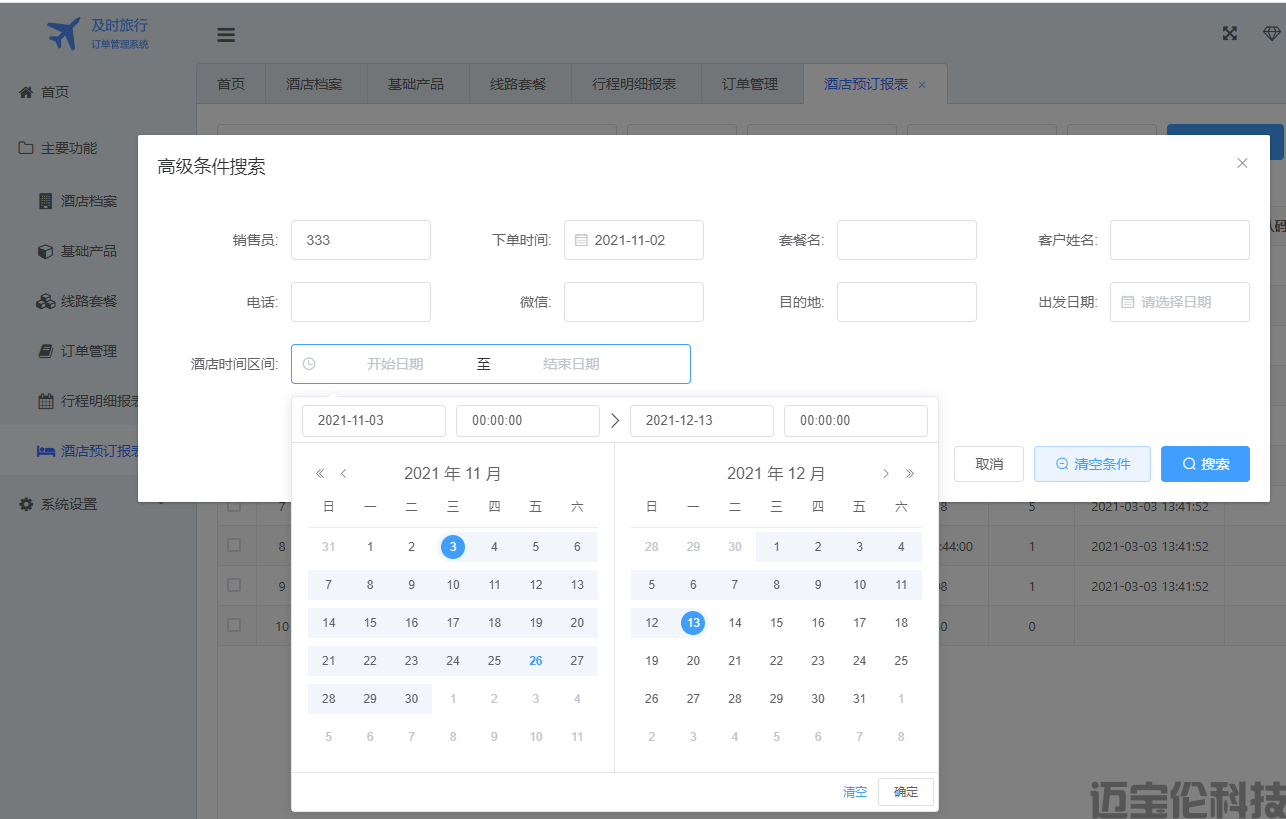Check the checkbox in table row 7

click(x=234, y=506)
